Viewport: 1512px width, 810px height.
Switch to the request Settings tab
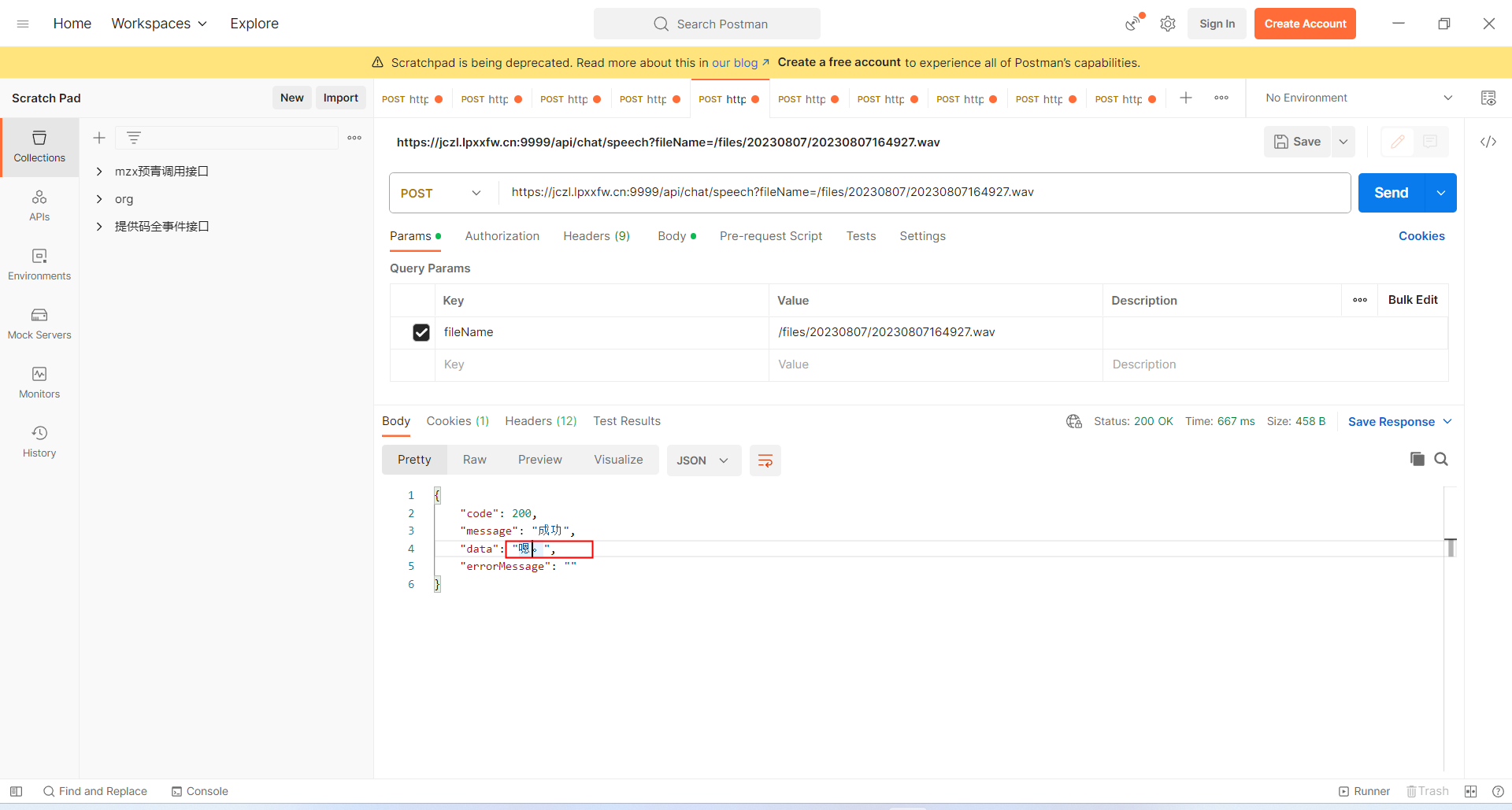tap(922, 236)
